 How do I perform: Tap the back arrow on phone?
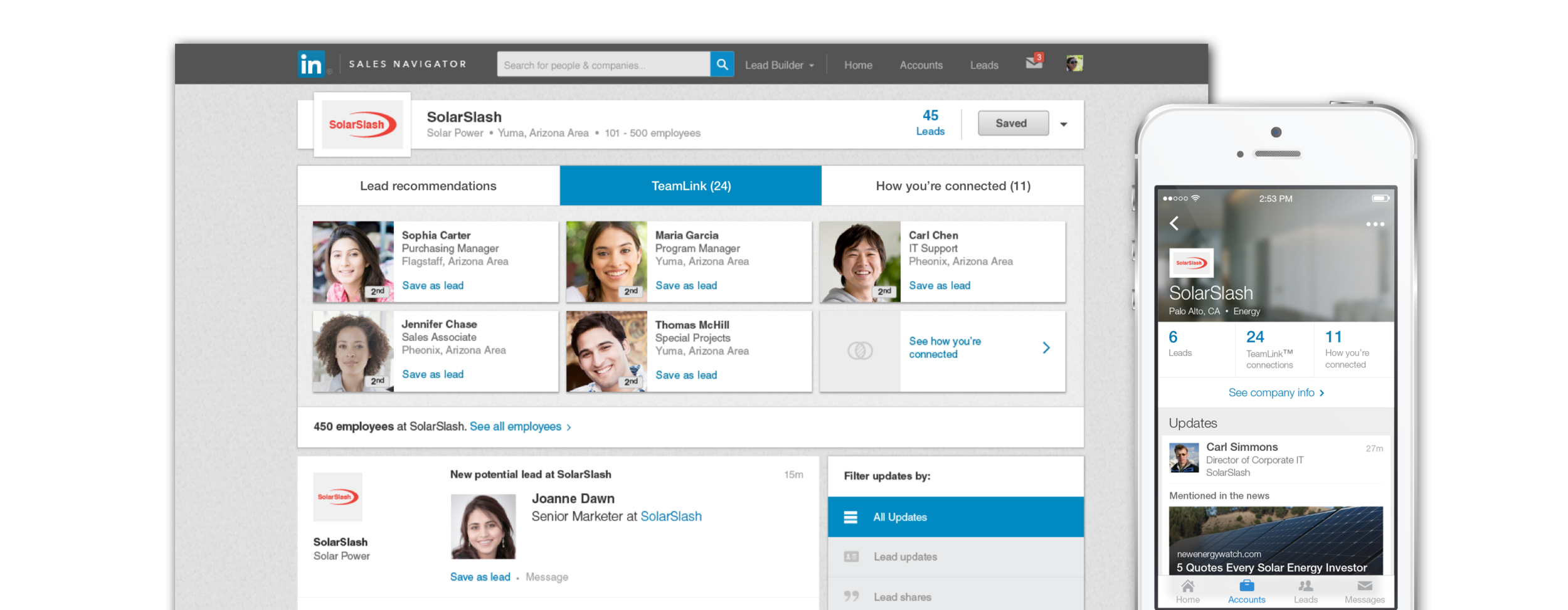coord(1174,223)
